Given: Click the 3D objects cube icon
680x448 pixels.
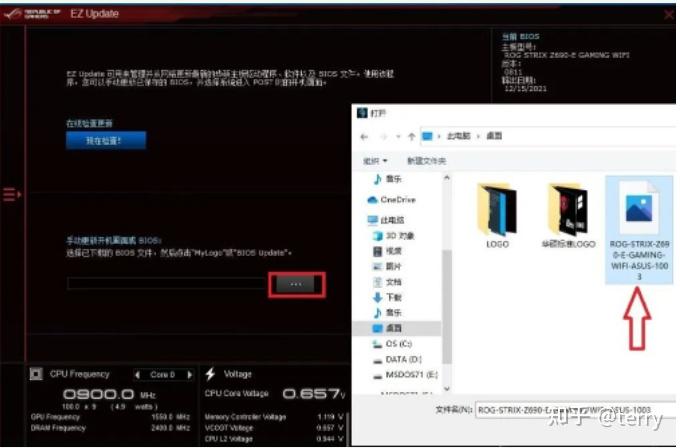Looking at the screenshot, I should click(x=377, y=235).
